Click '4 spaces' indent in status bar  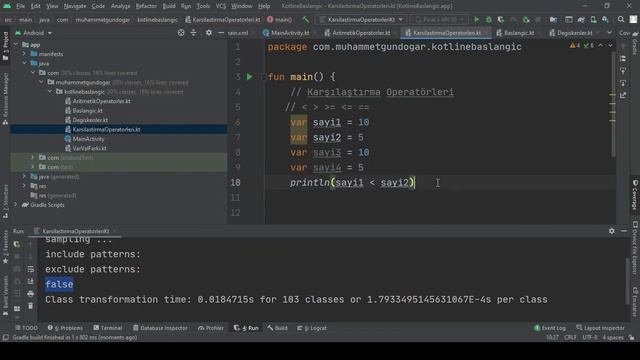(613, 338)
